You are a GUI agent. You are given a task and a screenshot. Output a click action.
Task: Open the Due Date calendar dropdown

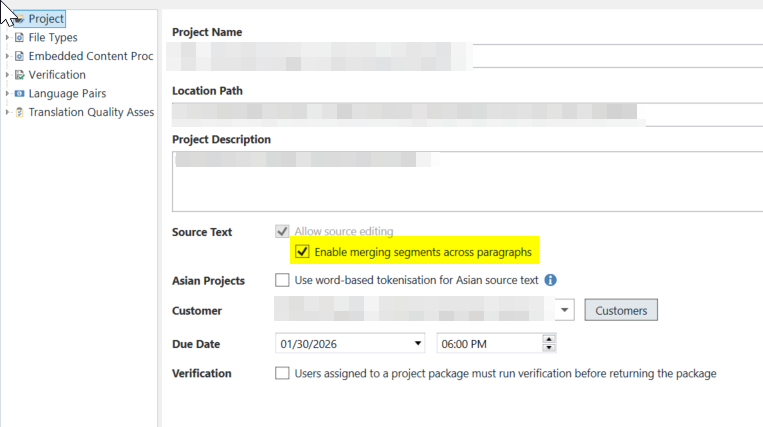pos(418,343)
